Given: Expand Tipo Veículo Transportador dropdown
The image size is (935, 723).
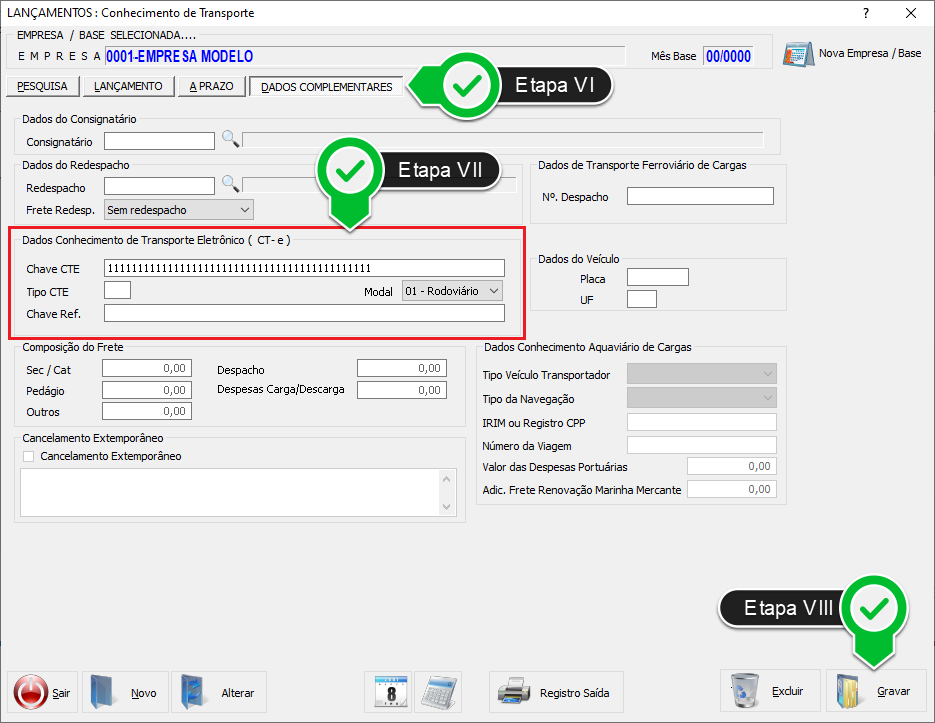Looking at the screenshot, I should [x=767, y=374].
